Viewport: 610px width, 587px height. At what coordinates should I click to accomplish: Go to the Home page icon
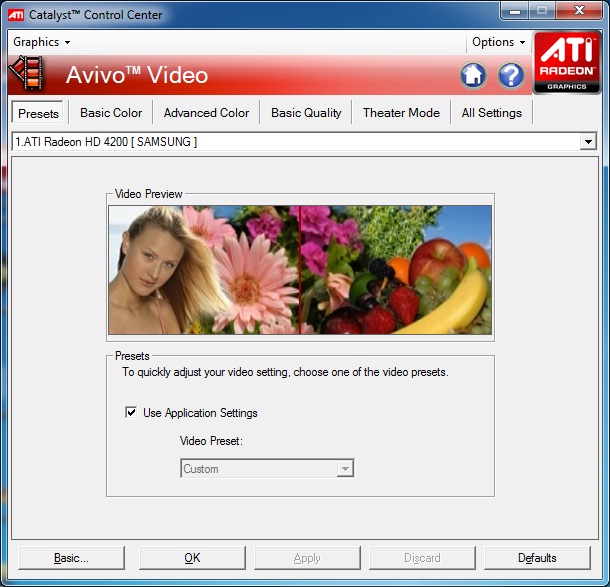coord(473,75)
